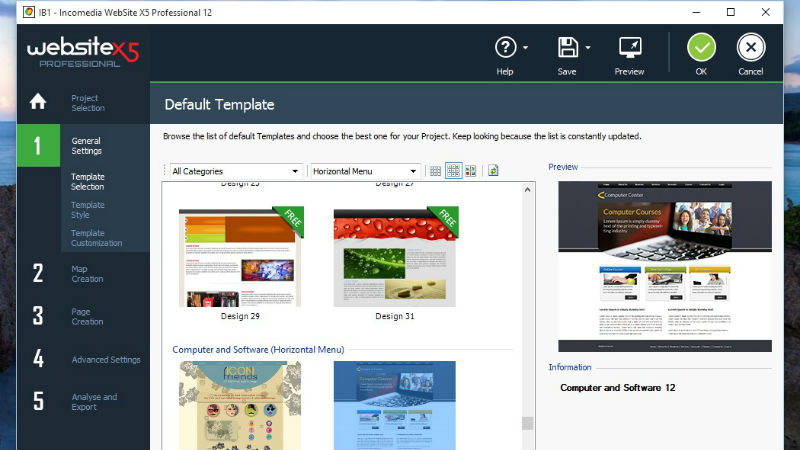Image resolution: width=800 pixels, height=450 pixels.
Task: Maximize the WebSite X5 window
Action: tap(731, 12)
